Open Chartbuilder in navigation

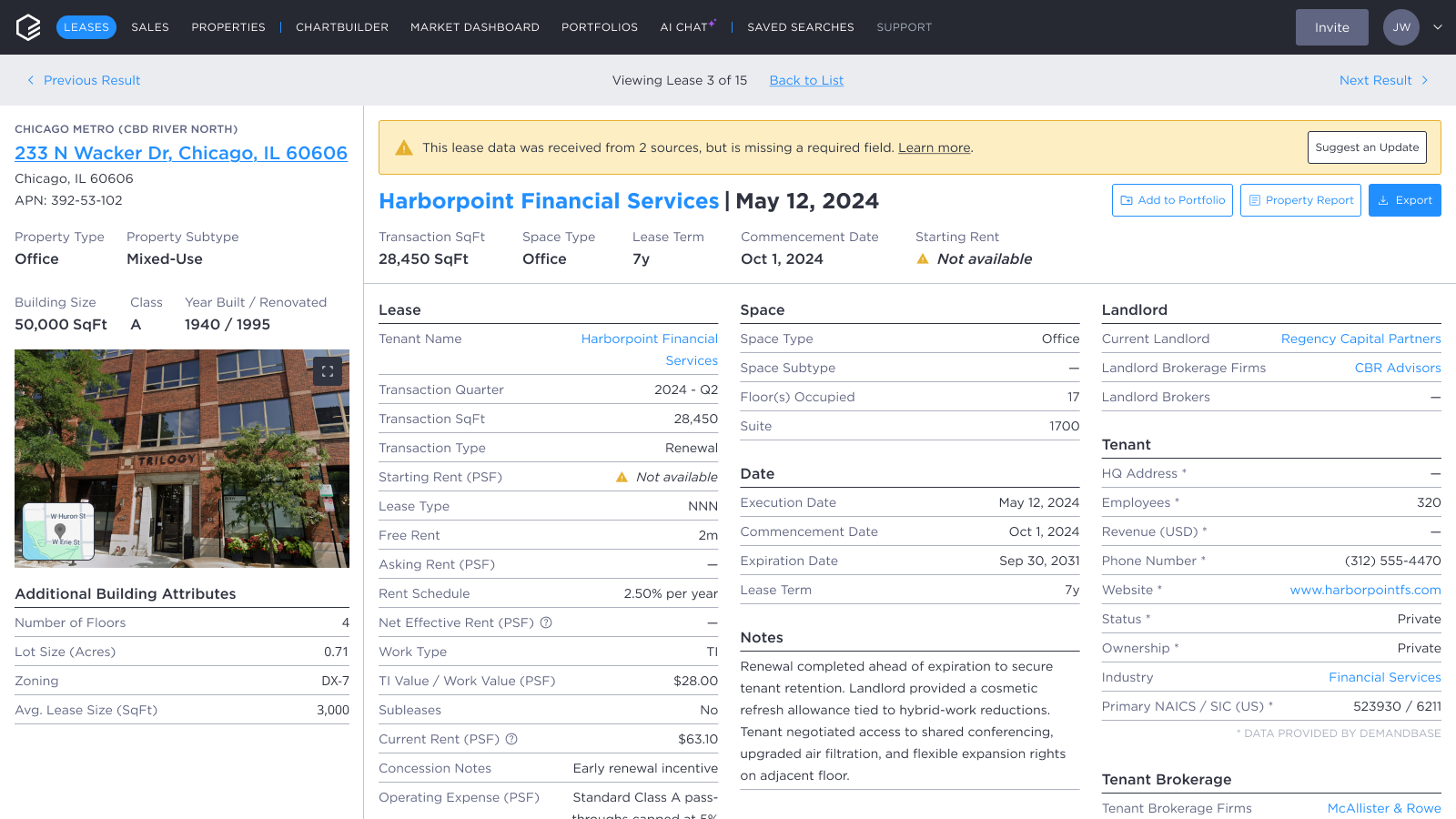coord(342,27)
